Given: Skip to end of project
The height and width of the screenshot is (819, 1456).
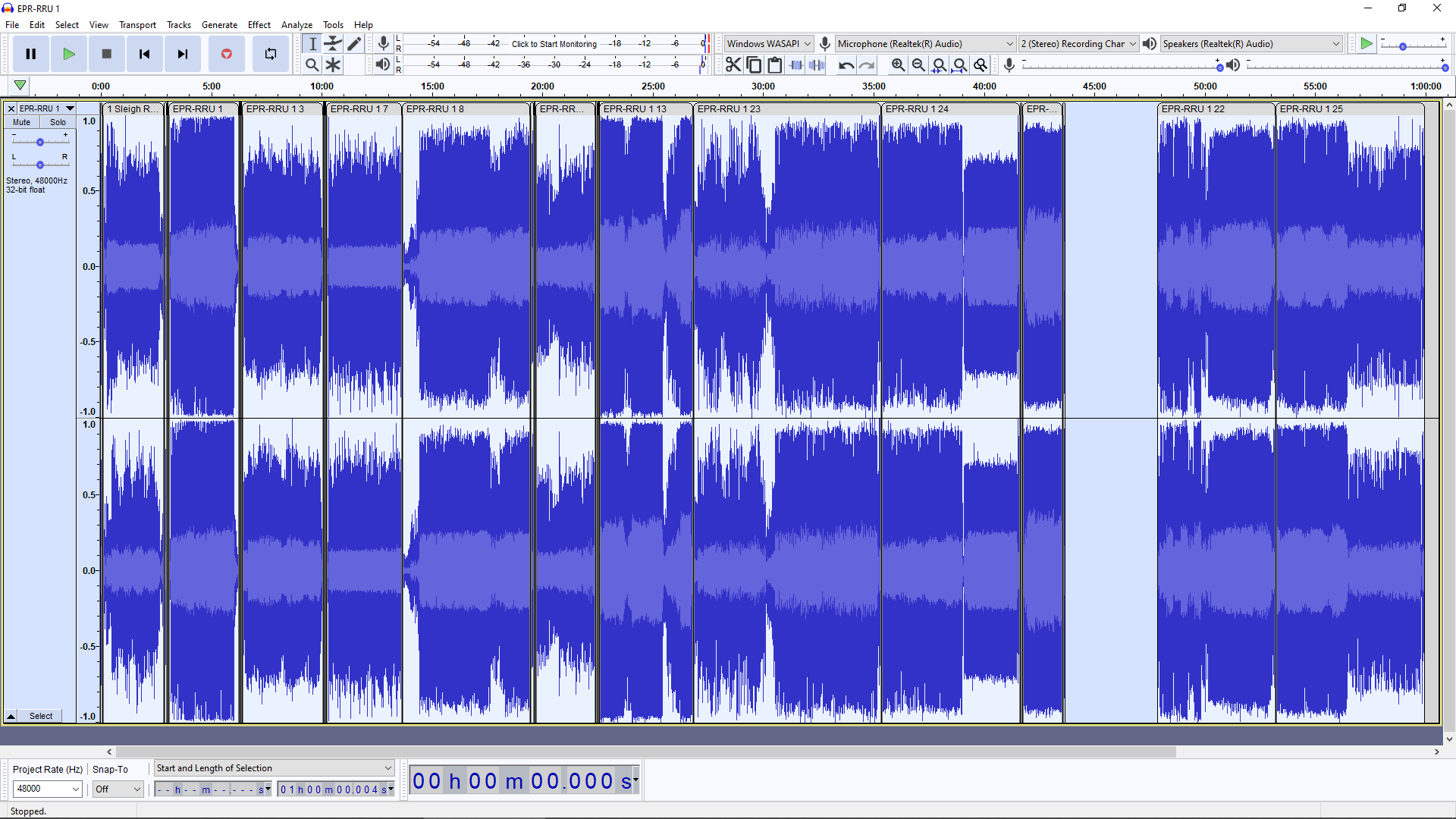Looking at the screenshot, I should tap(183, 54).
